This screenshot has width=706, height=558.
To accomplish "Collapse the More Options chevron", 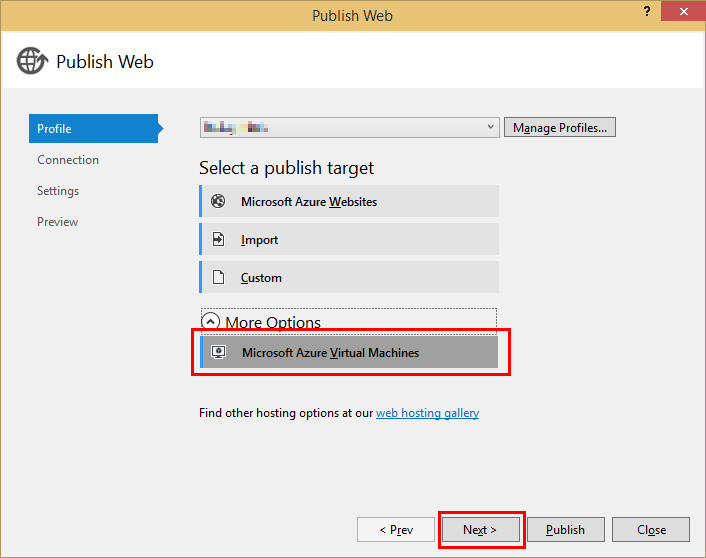I will pos(210,322).
